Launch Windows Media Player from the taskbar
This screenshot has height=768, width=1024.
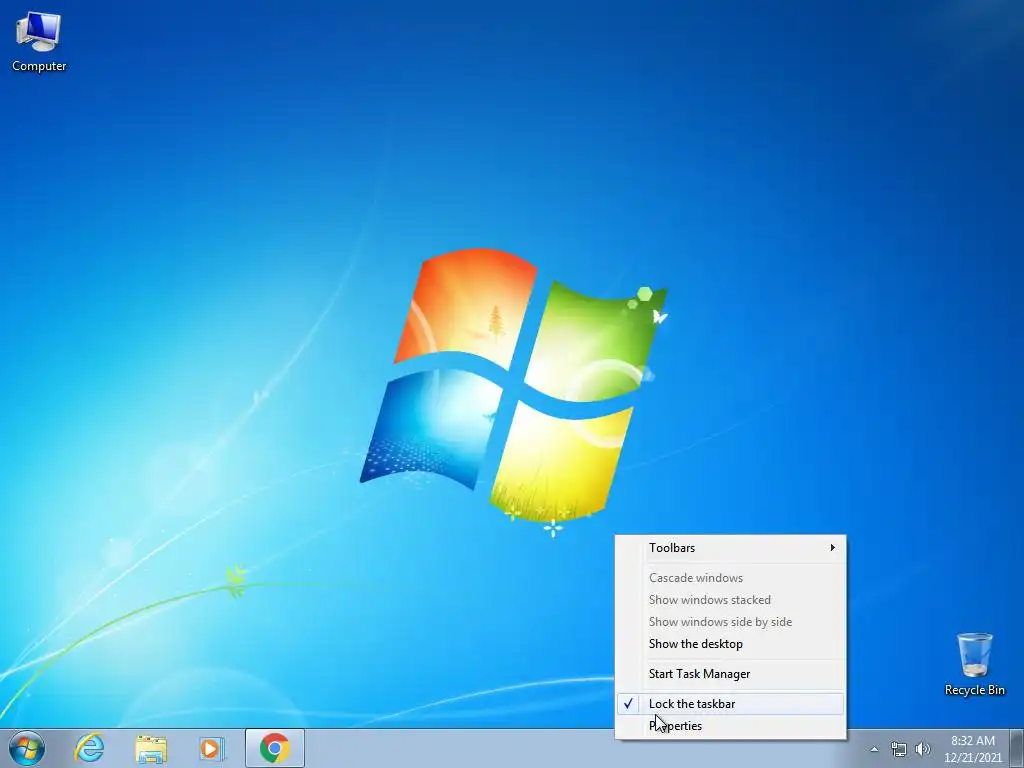click(212, 748)
